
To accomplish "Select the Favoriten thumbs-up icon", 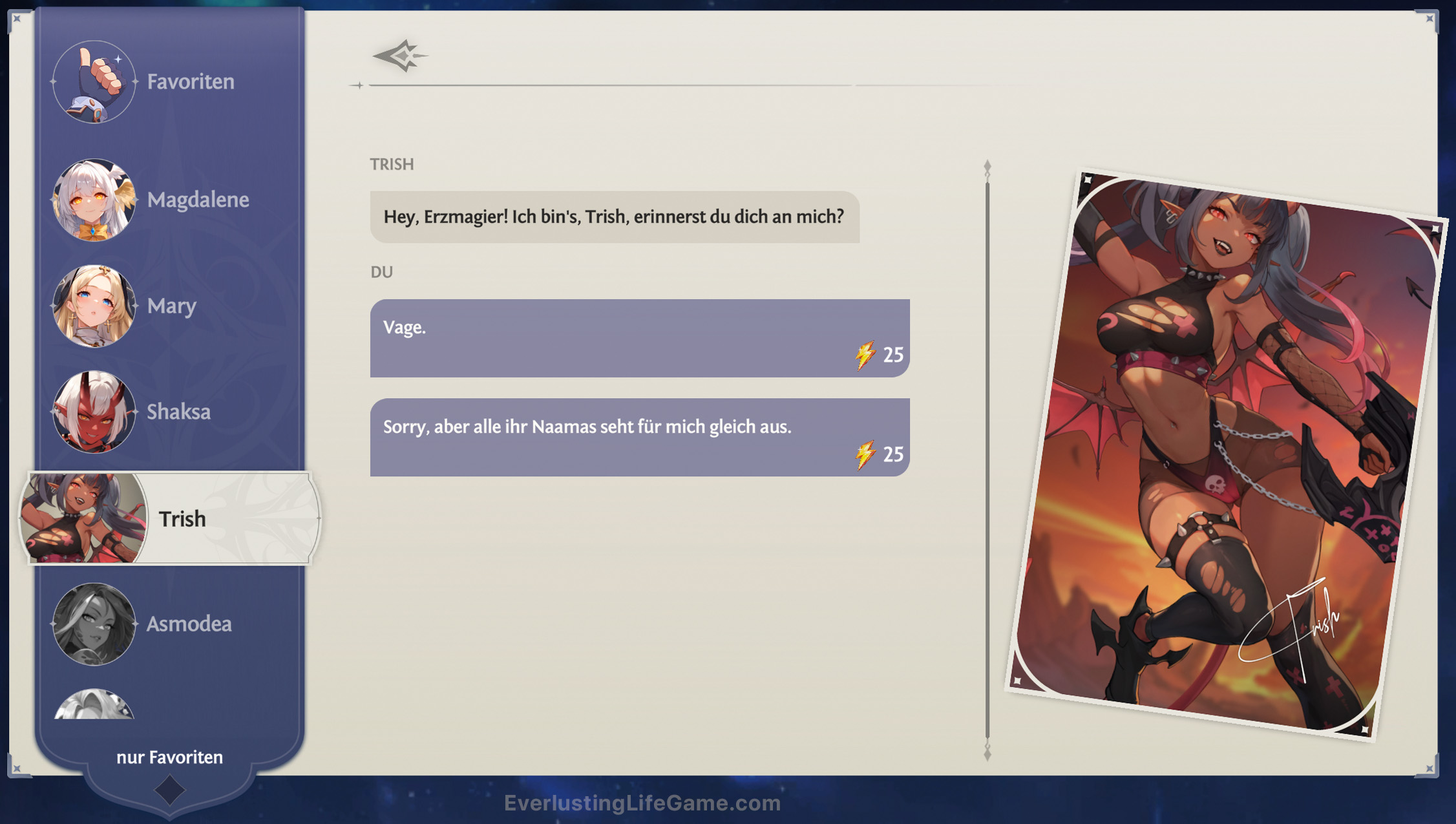I will coord(94,80).
